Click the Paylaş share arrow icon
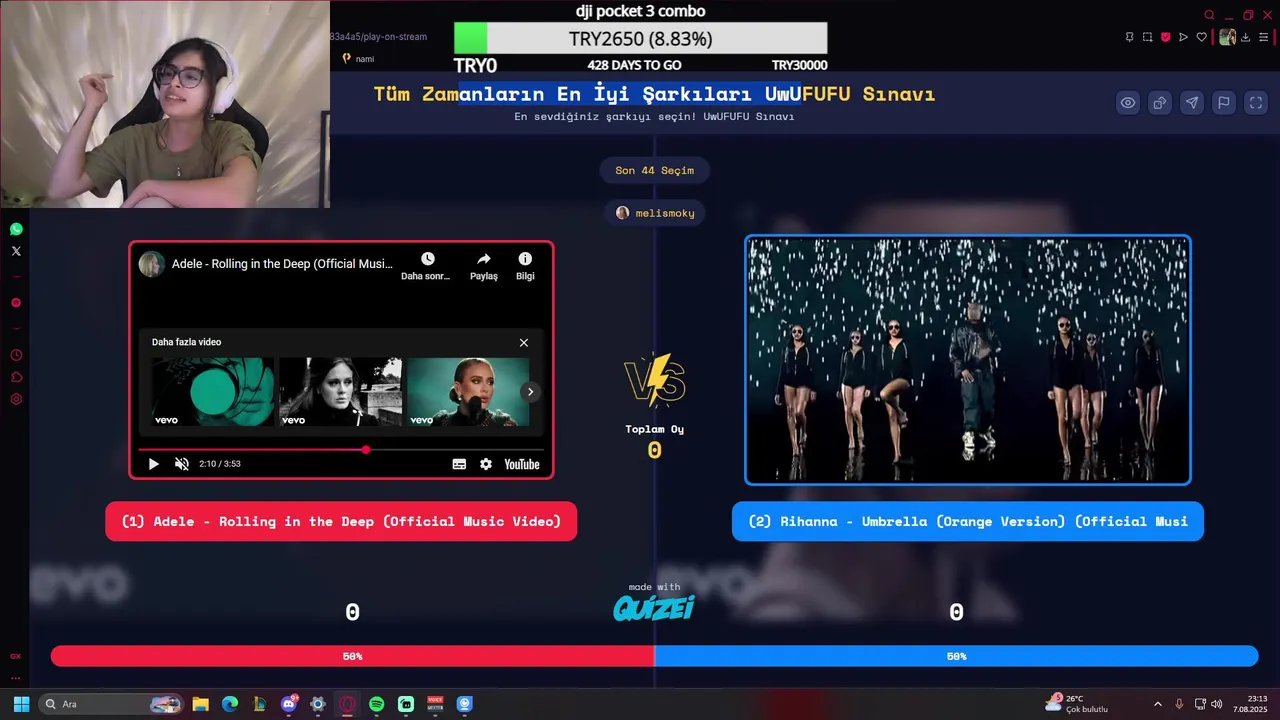This screenshot has height=720, width=1280. (x=484, y=259)
